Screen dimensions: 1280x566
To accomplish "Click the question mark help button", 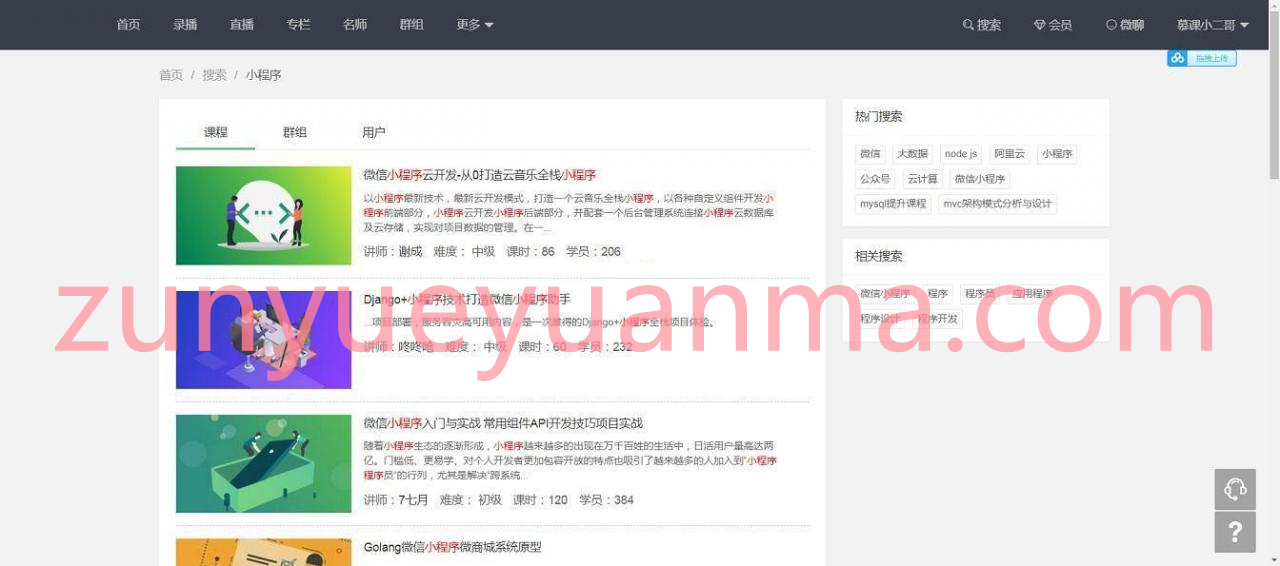I will tap(1235, 532).
